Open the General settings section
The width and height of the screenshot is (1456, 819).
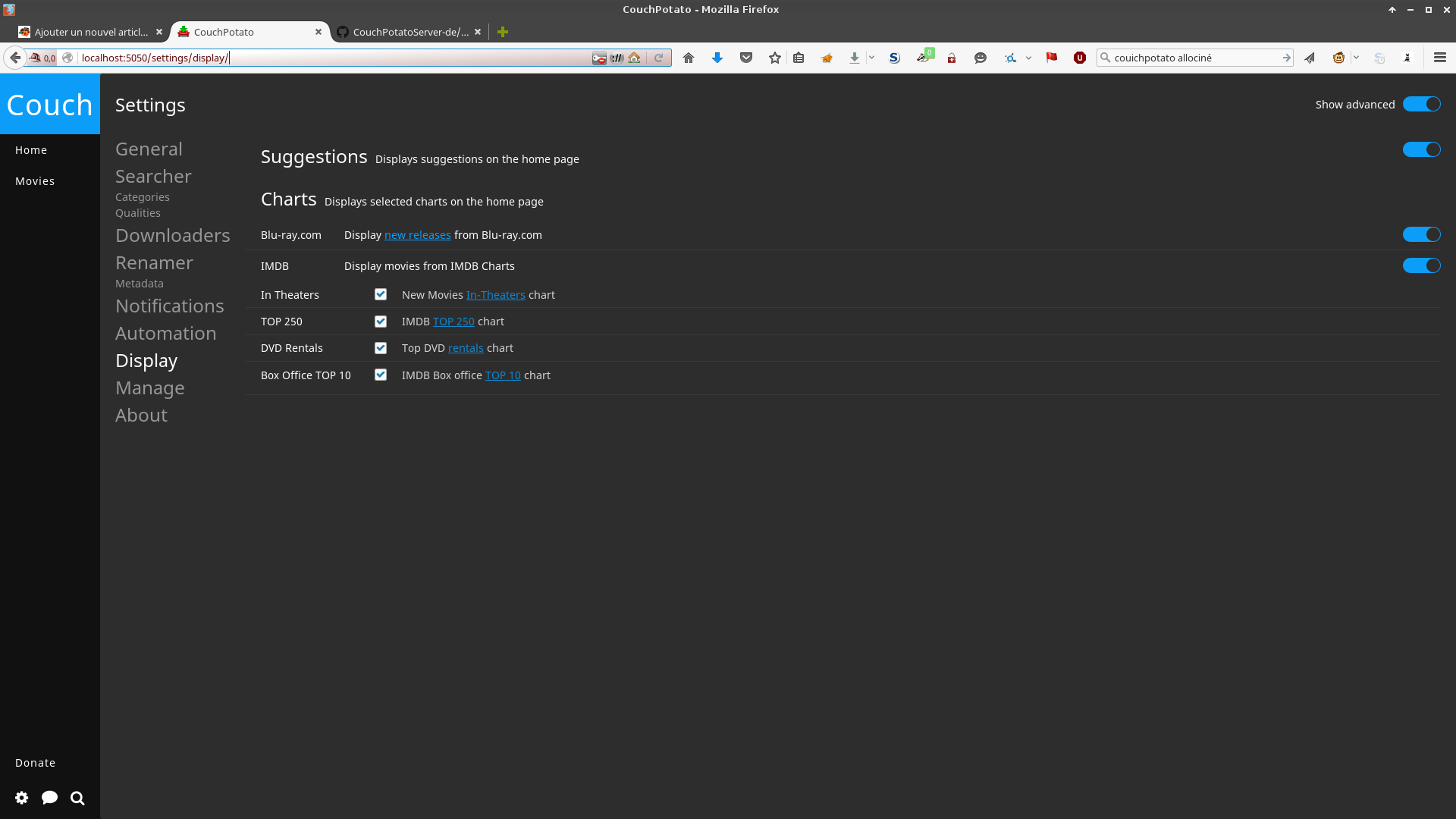click(x=149, y=149)
